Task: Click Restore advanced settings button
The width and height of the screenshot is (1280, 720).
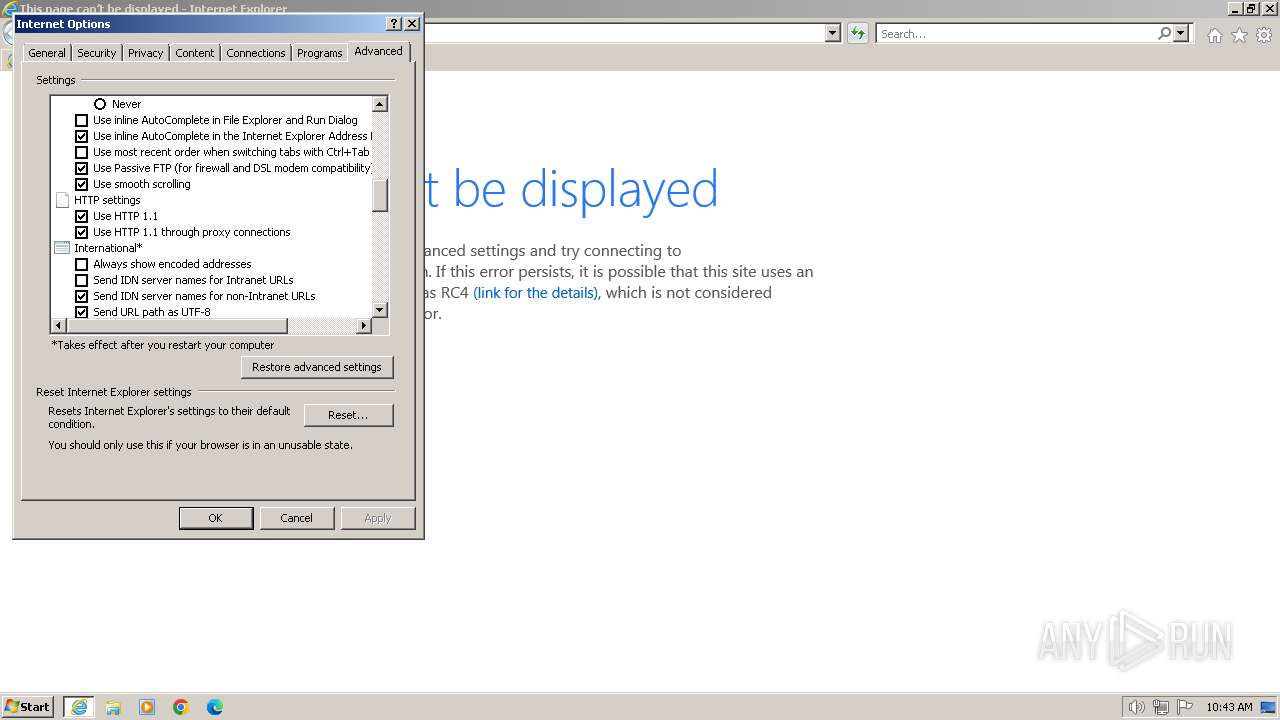Action: (x=317, y=367)
